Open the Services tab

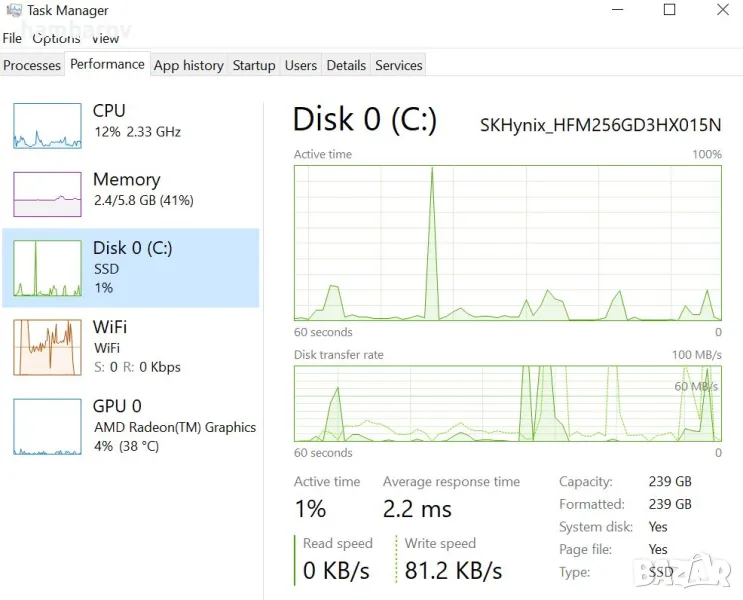tap(399, 65)
